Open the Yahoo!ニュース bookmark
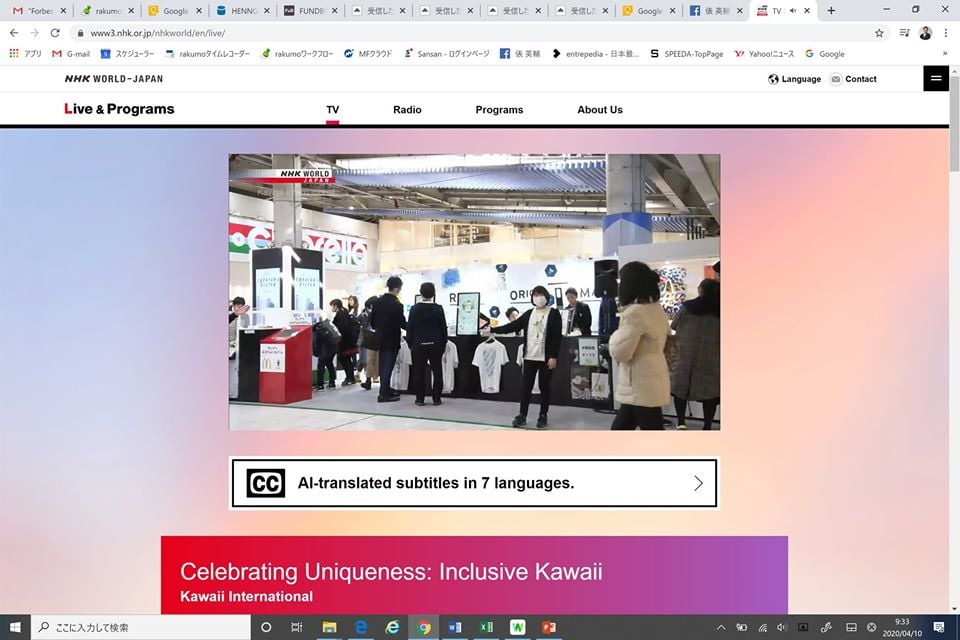 [x=764, y=54]
